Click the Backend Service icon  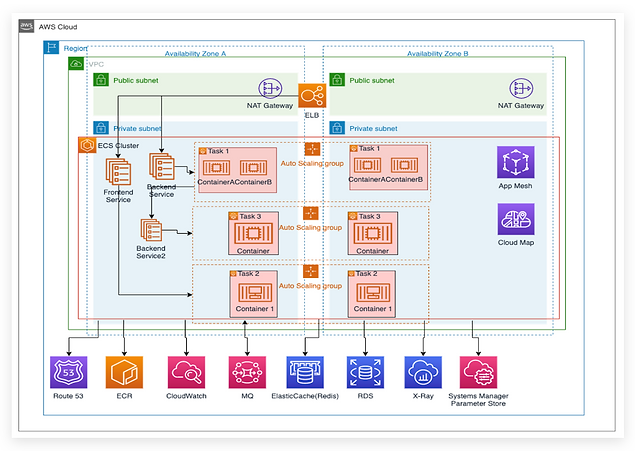pyautogui.click(x=162, y=166)
